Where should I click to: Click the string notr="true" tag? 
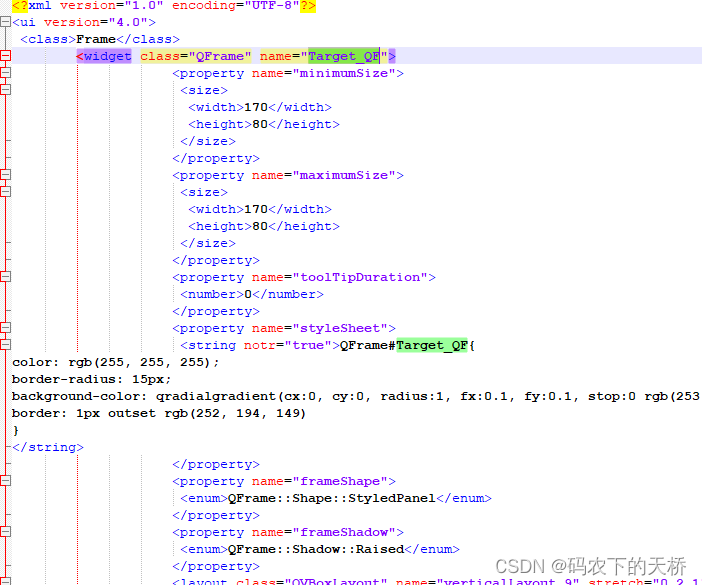260,346
